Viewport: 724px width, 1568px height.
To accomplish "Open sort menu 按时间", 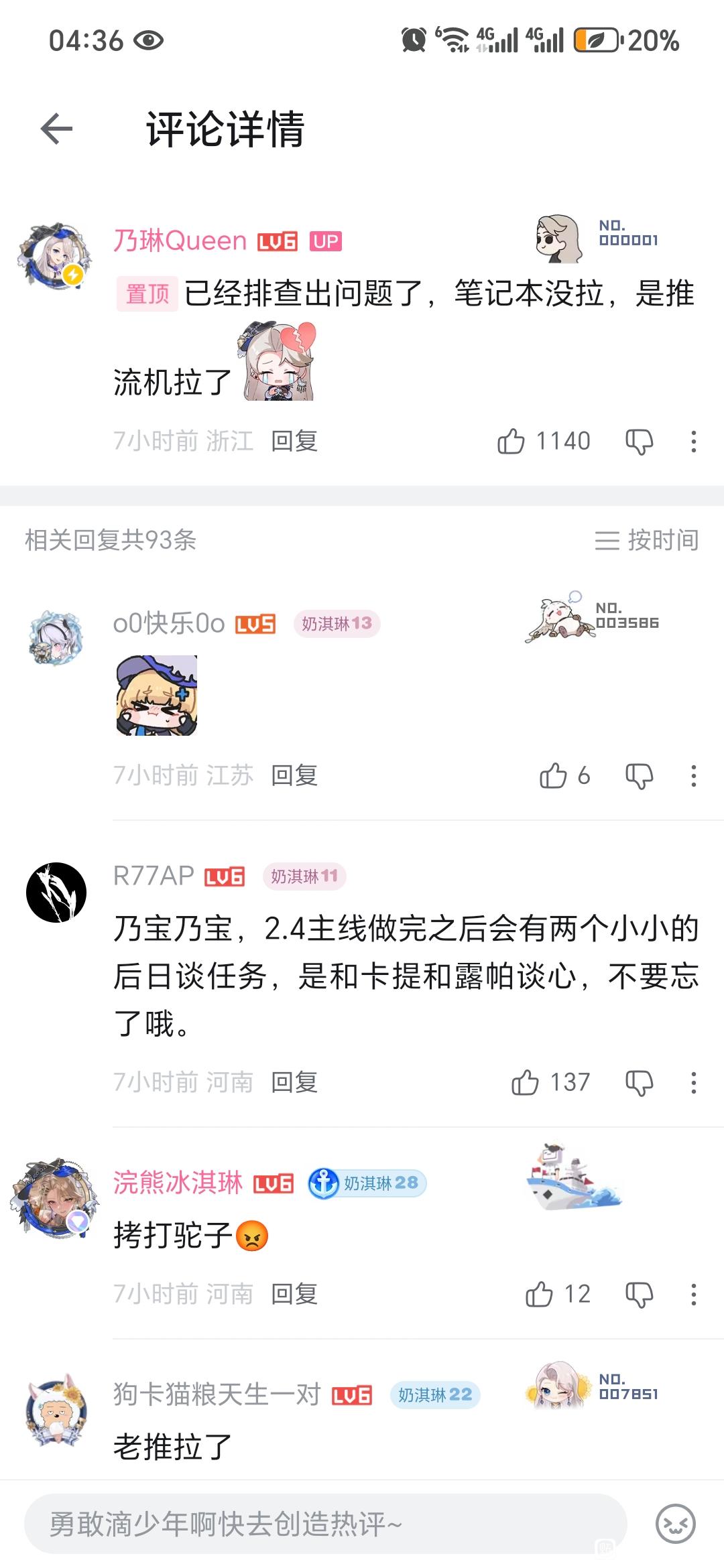I will pos(647,540).
